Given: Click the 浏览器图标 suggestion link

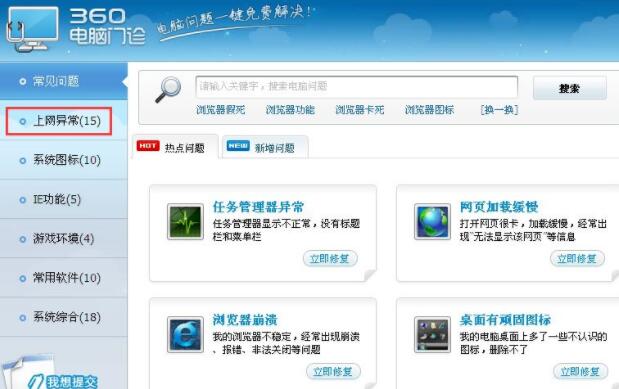Looking at the screenshot, I should tap(429, 110).
